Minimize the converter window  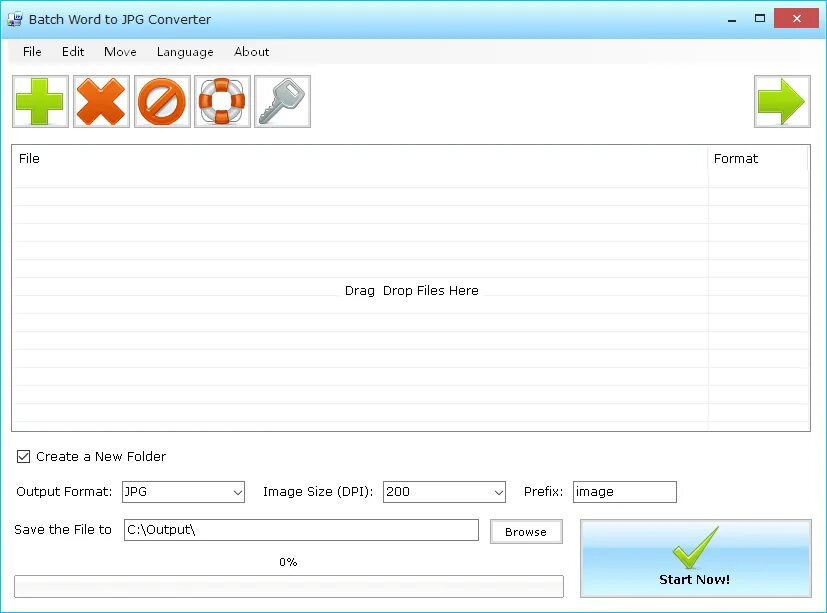pos(732,20)
